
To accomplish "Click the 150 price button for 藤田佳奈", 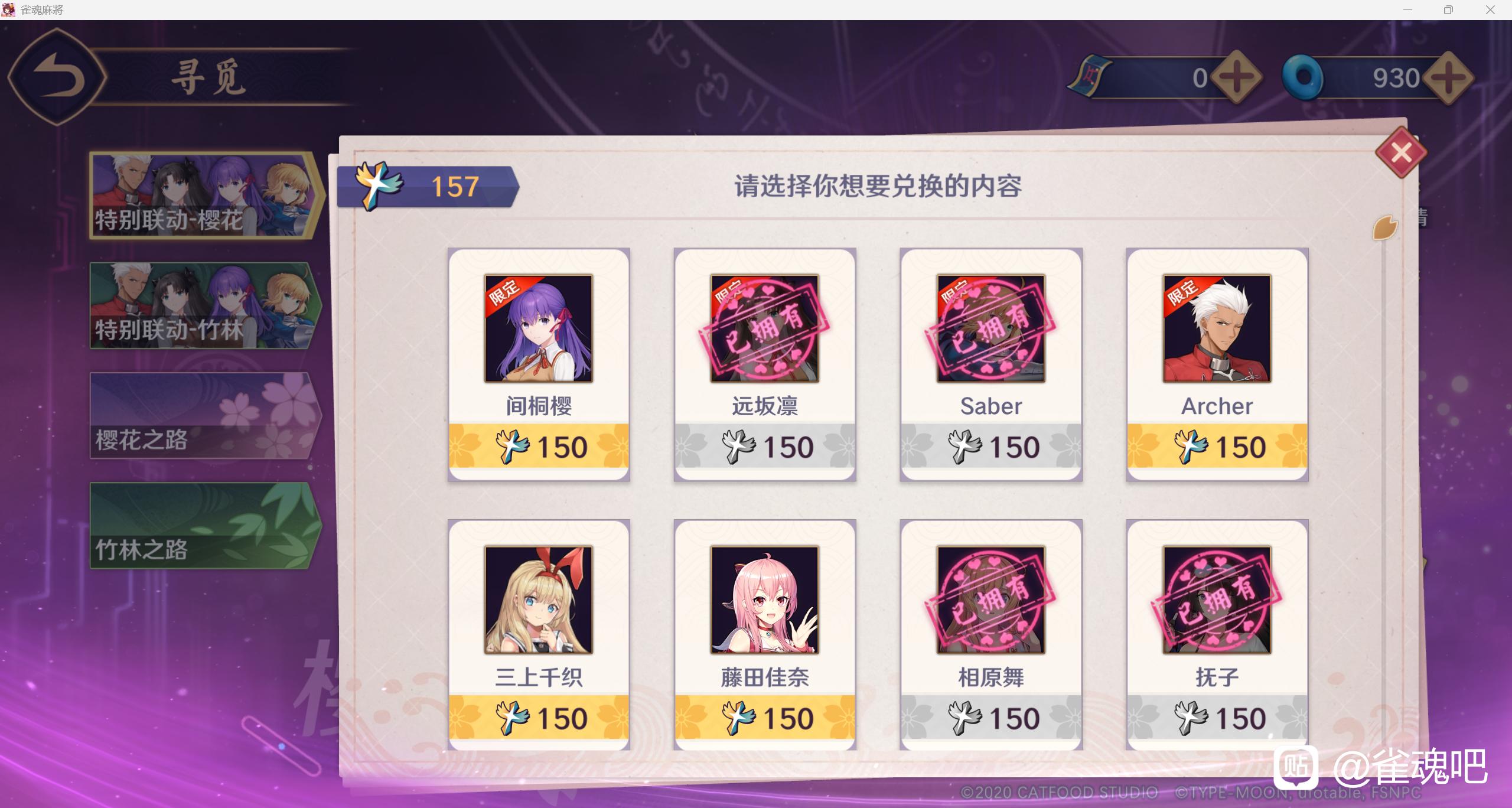I will pos(765,718).
